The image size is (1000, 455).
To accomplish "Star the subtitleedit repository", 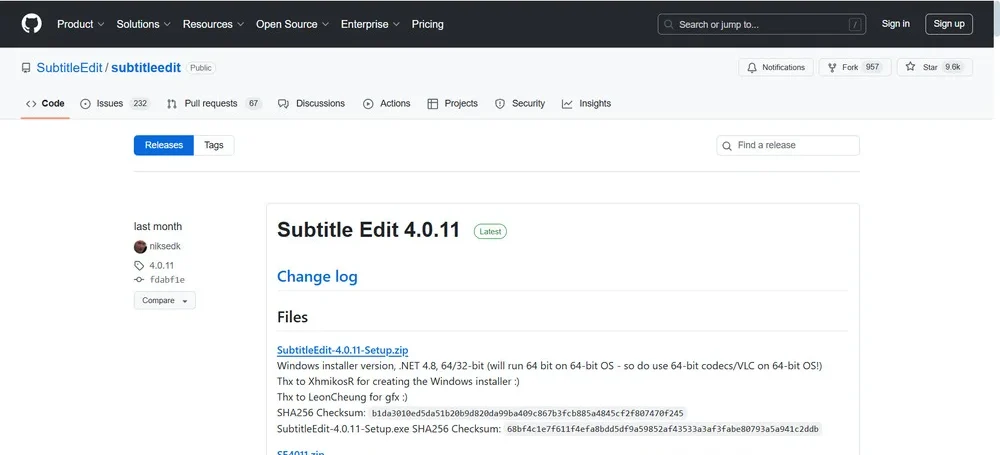I will tap(925, 67).
